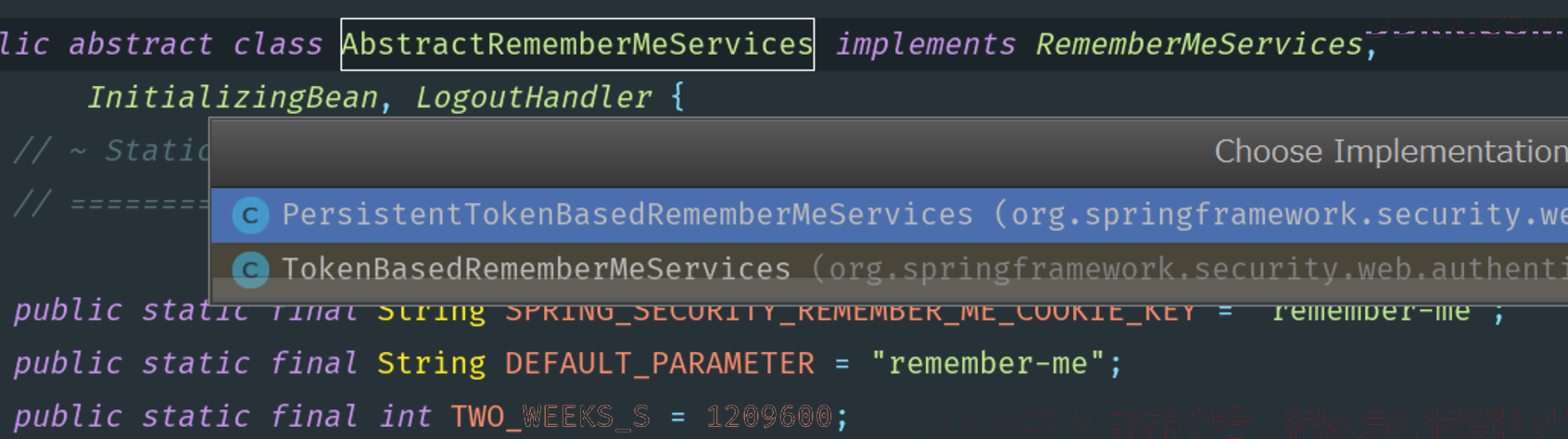The width and height of the screenshot is (1568, 439).
Task: Click the "remember-me" string value of DEFAULT_PARAMETER
Action: 987,363
